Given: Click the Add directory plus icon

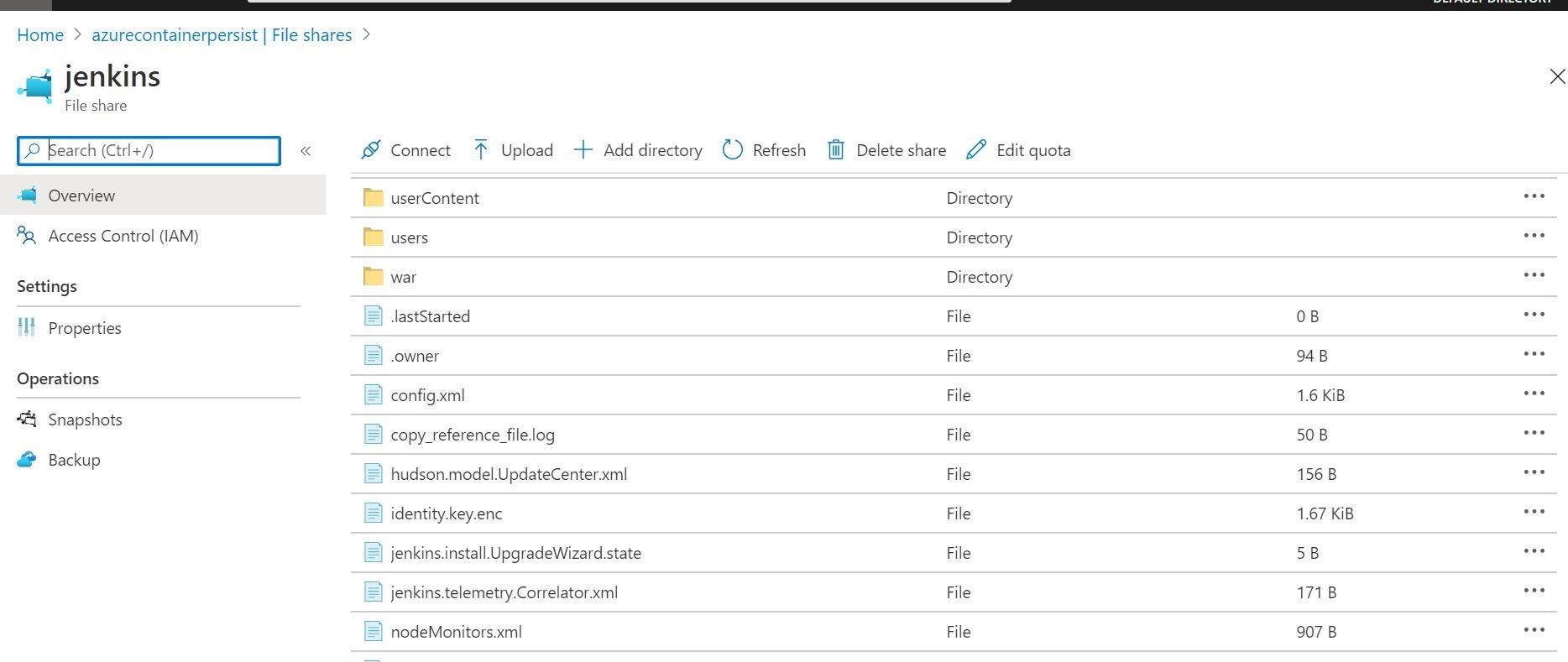Looking at the screenshot, I should pyautogui.click(x=583, y=150).
